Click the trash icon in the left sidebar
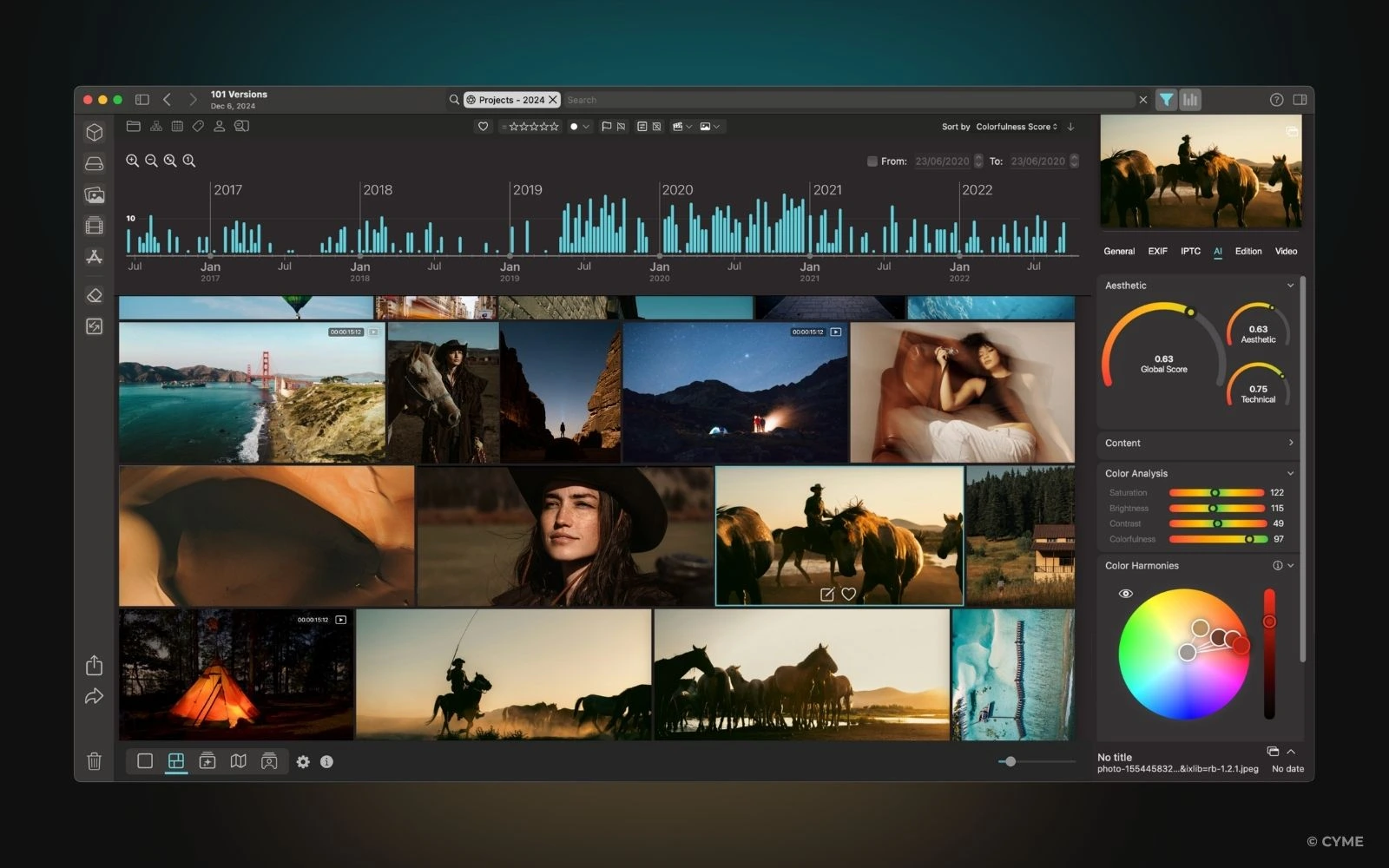 pos(94,761)
